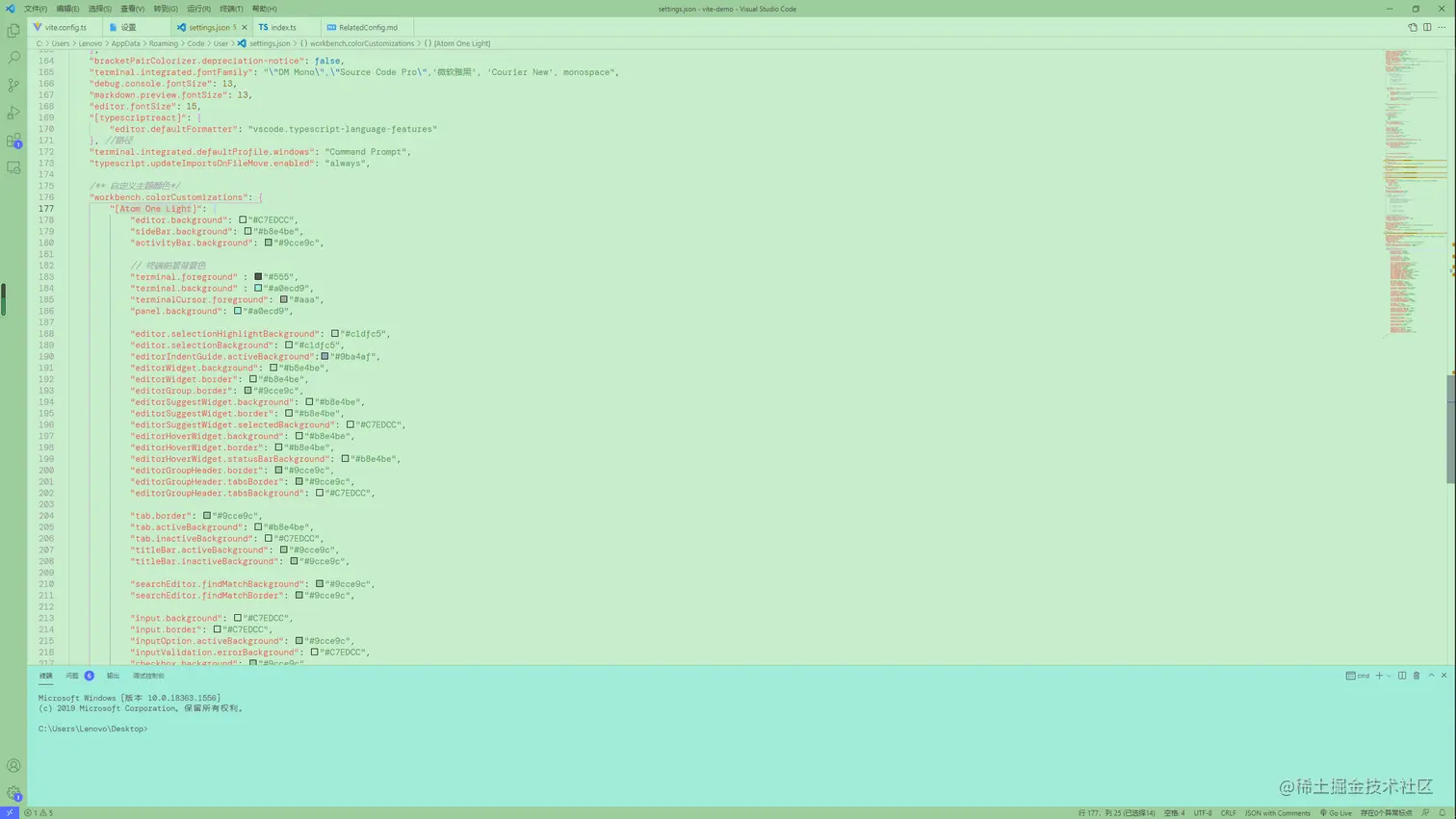
Task: Open the 运行(R) menu
Action: (198, 9)
